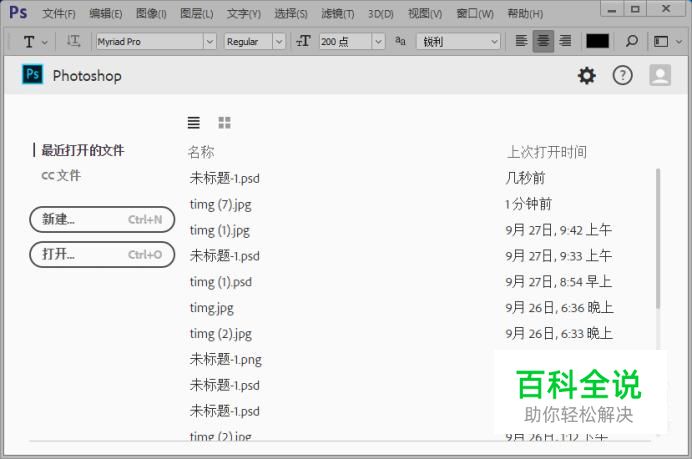Viewport: 692px width, 459px height.
Task: Open the 视图(V) menu
Action: click(425, 14)
